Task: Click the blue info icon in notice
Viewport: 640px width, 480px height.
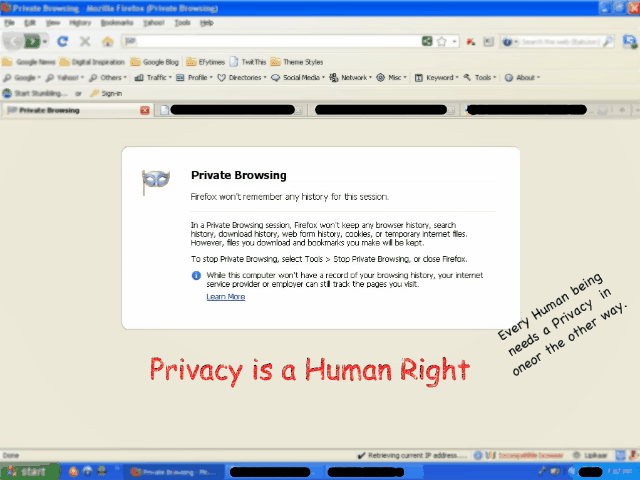Action: click(x=196, y=276)
